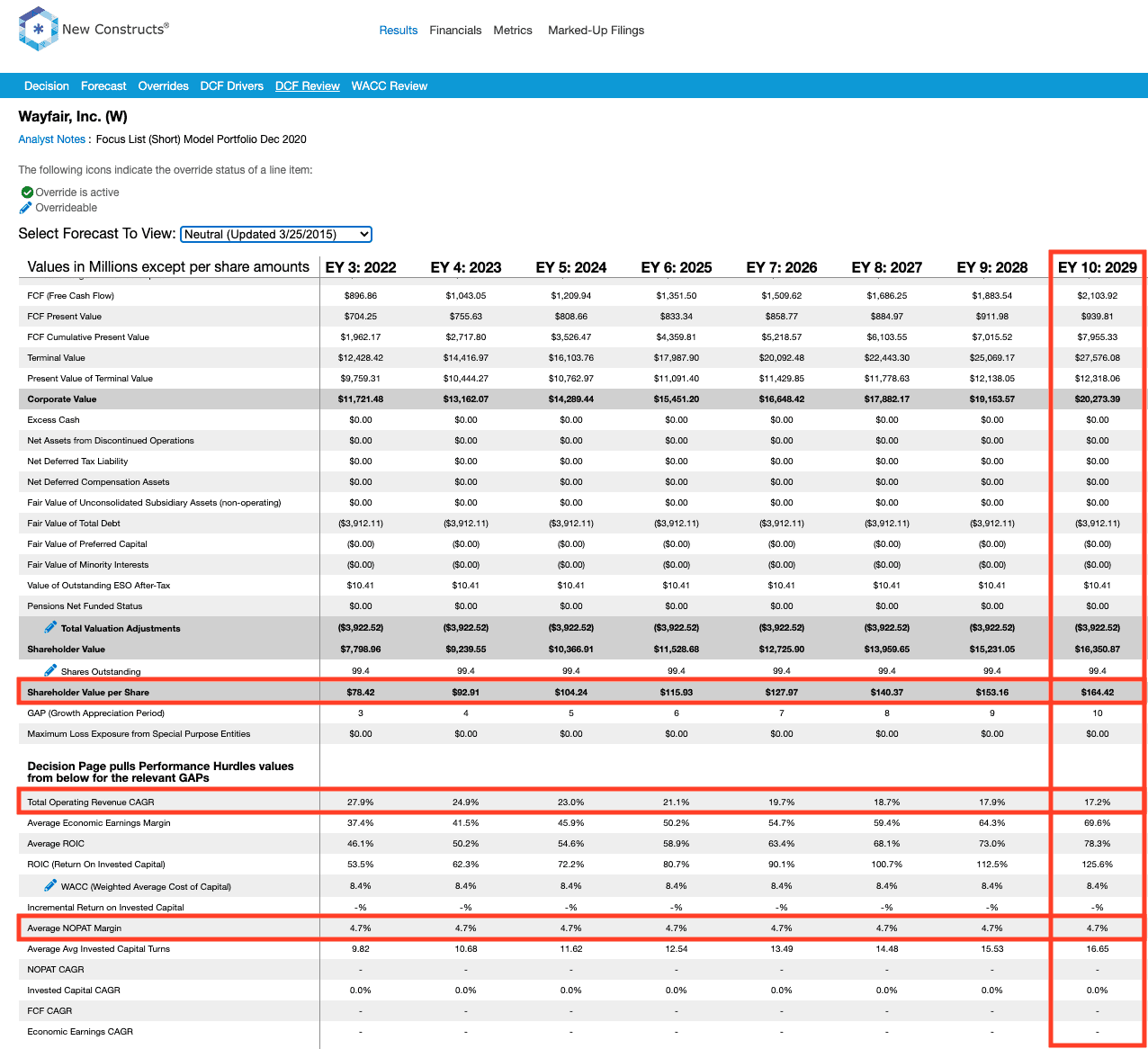The width and height of the screenshot is (1148, 1049).
Task: Click Focus List (Short) Model Portfolio text
Action: coord(202,139)
